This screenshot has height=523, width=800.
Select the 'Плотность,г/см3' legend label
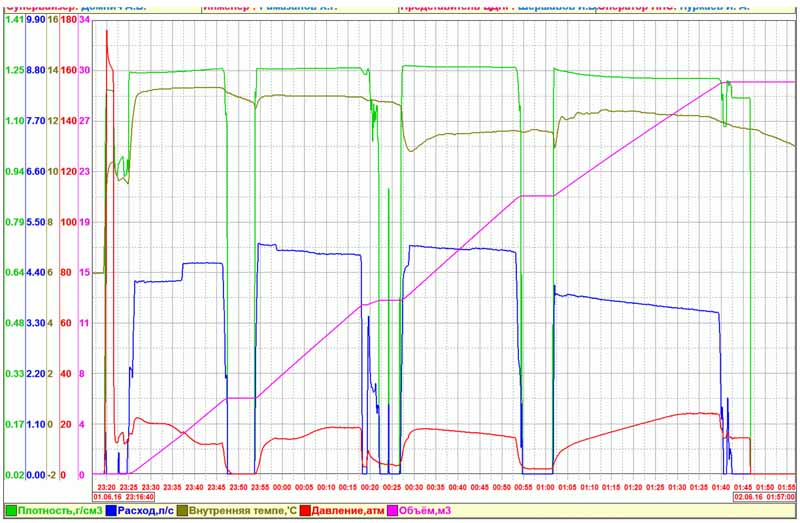click(60, 511)
